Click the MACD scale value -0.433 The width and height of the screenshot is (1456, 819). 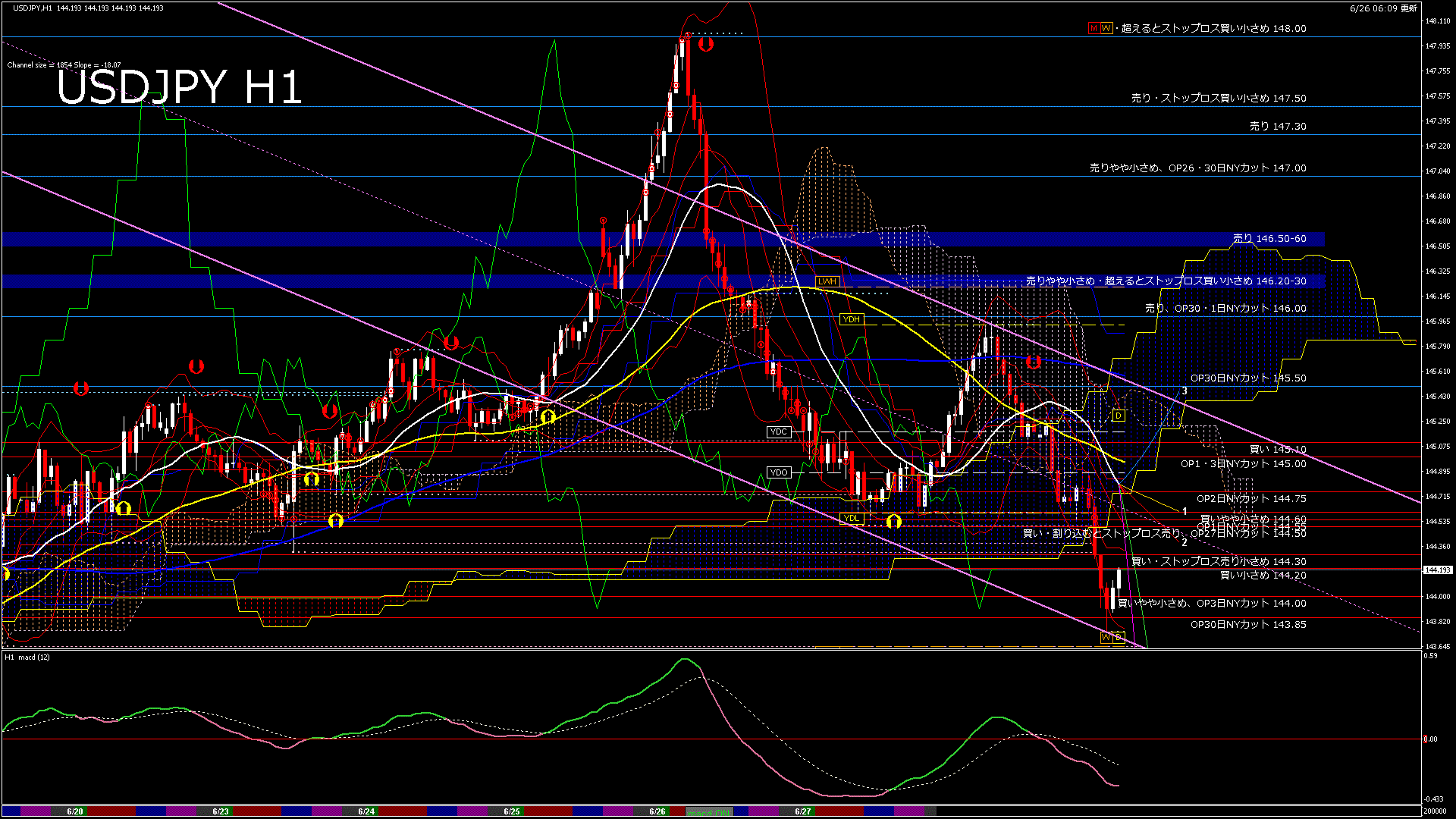pyautogui.click(x=1433, y=799)
